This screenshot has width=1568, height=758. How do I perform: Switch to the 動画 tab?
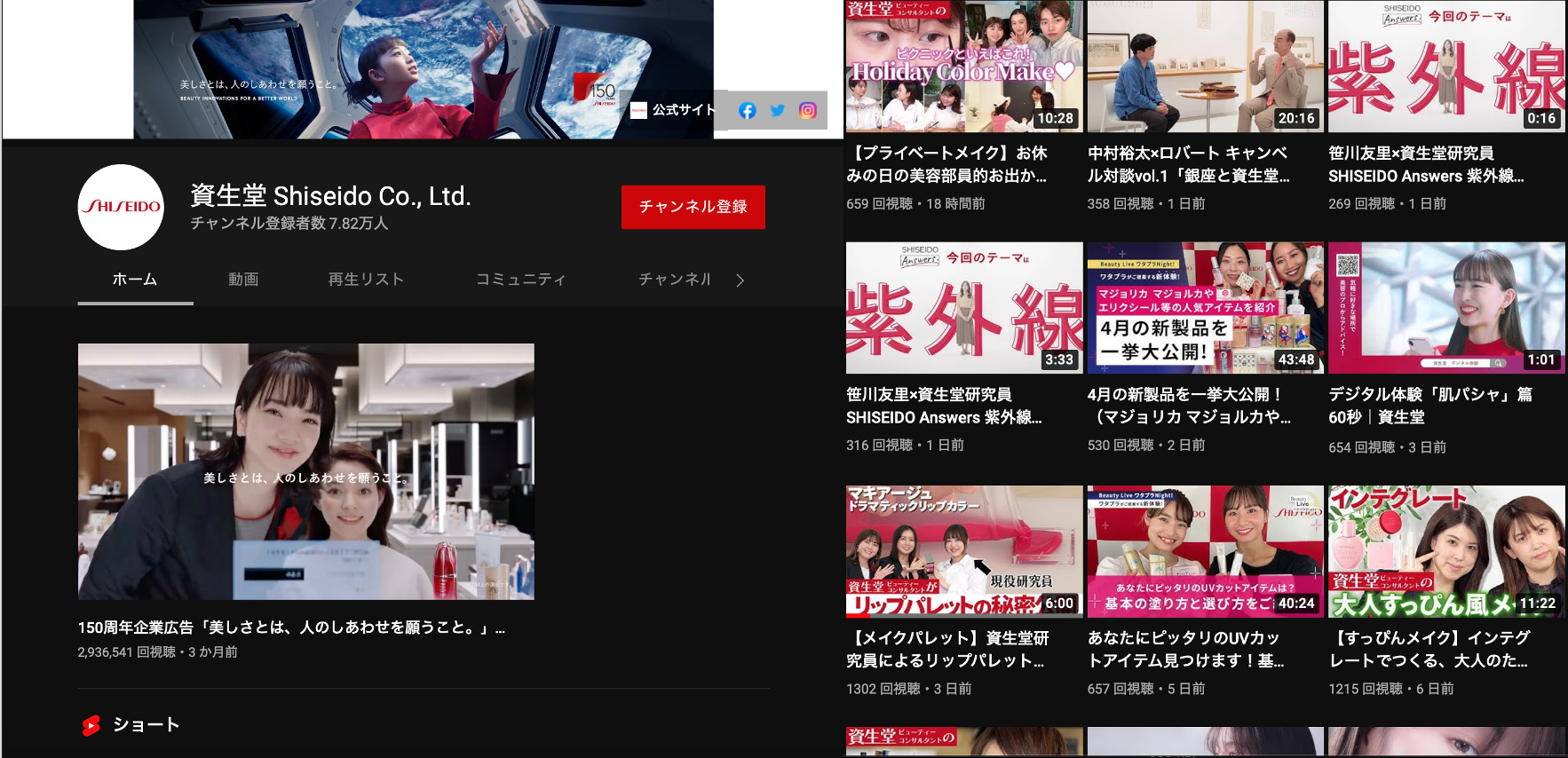point(243,280)
